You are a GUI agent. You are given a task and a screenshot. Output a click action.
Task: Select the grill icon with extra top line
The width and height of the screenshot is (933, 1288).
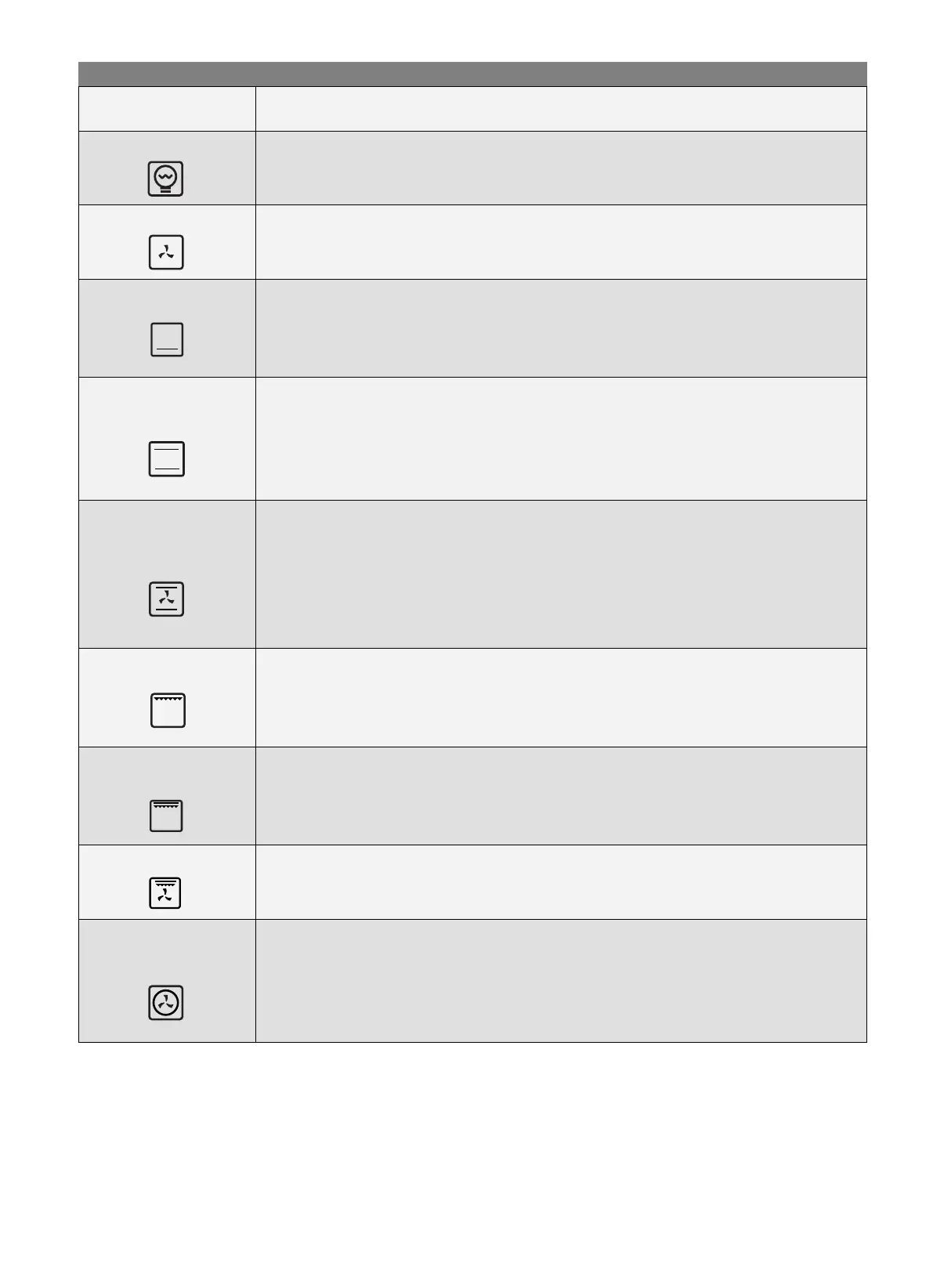(166, 816)
